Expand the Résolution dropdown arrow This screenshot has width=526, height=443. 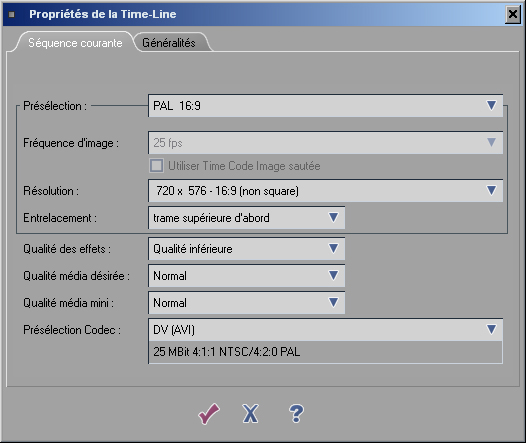491,191
